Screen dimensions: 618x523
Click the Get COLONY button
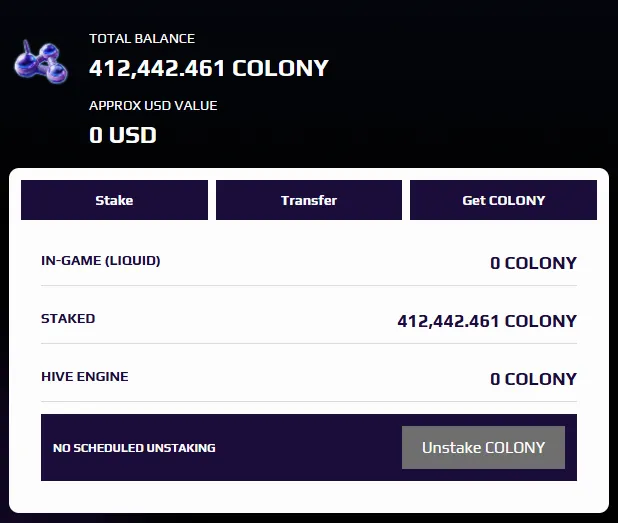tap(503, 200)
